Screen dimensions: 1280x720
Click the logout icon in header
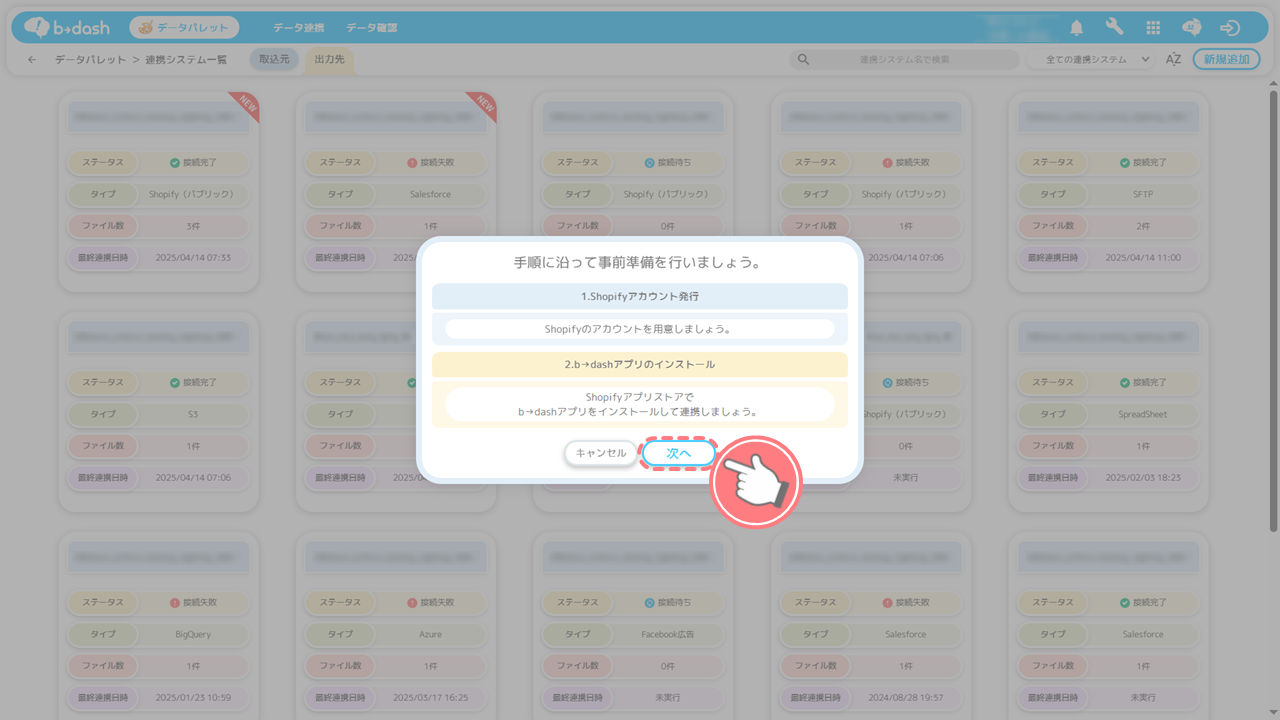[1230, 28]
